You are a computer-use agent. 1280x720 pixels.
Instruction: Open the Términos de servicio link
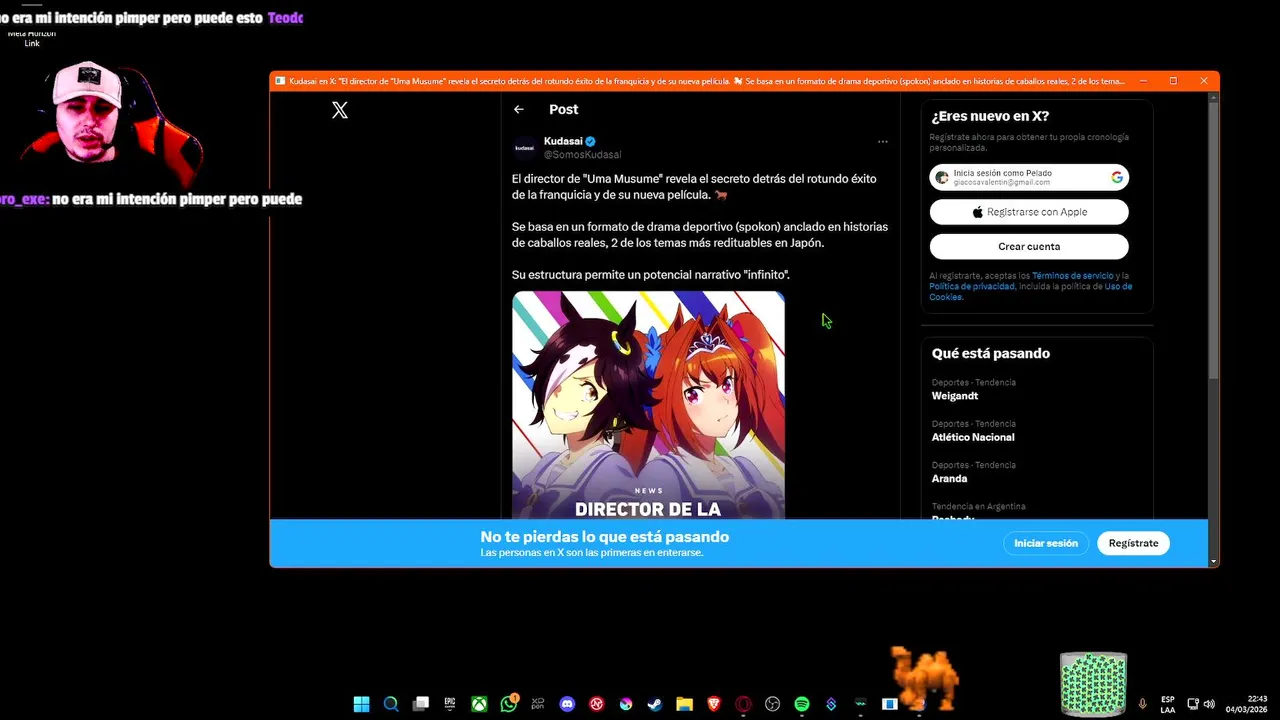click(1072, 276)
